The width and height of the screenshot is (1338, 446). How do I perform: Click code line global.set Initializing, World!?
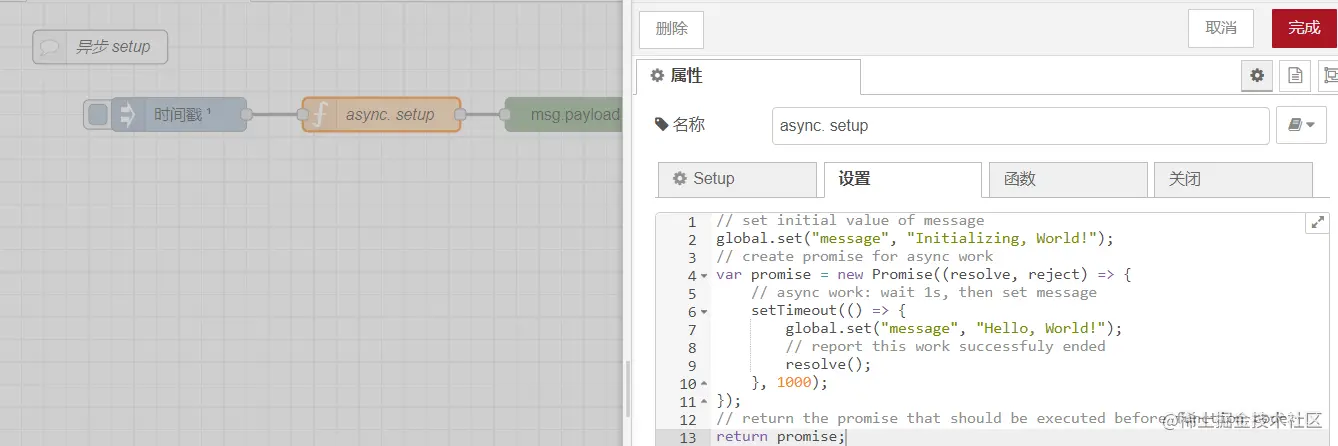pos(914,238)
